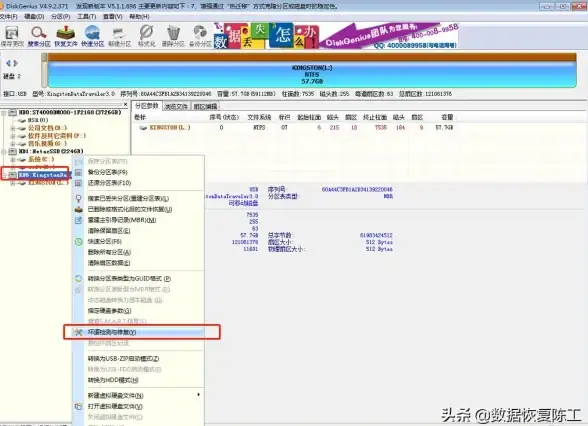Go to previous disk with left arrow
This screenshot has height=426, width=588.
8,63
